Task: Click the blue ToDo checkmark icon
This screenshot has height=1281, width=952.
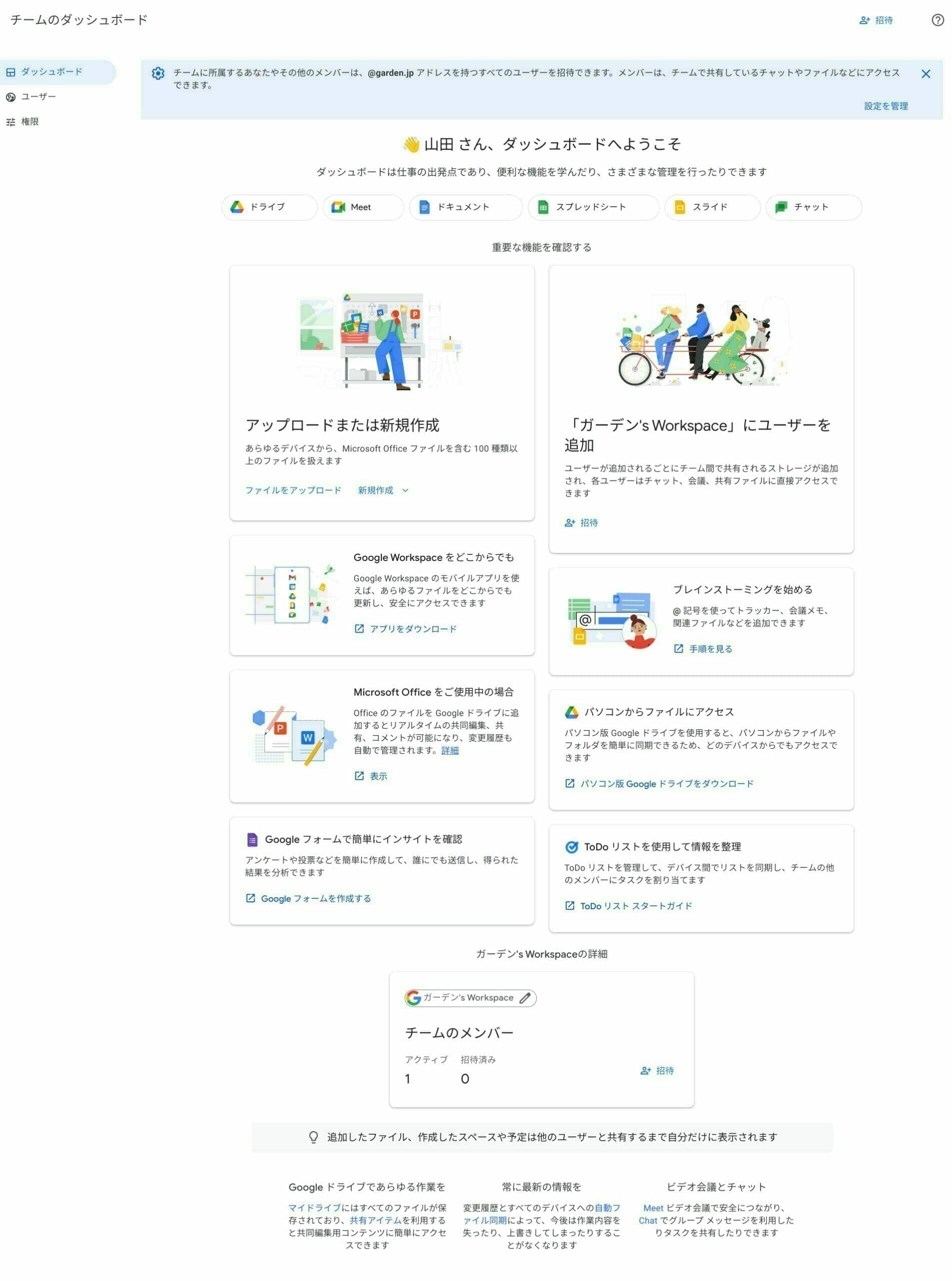Action: [x=571, y=847]
